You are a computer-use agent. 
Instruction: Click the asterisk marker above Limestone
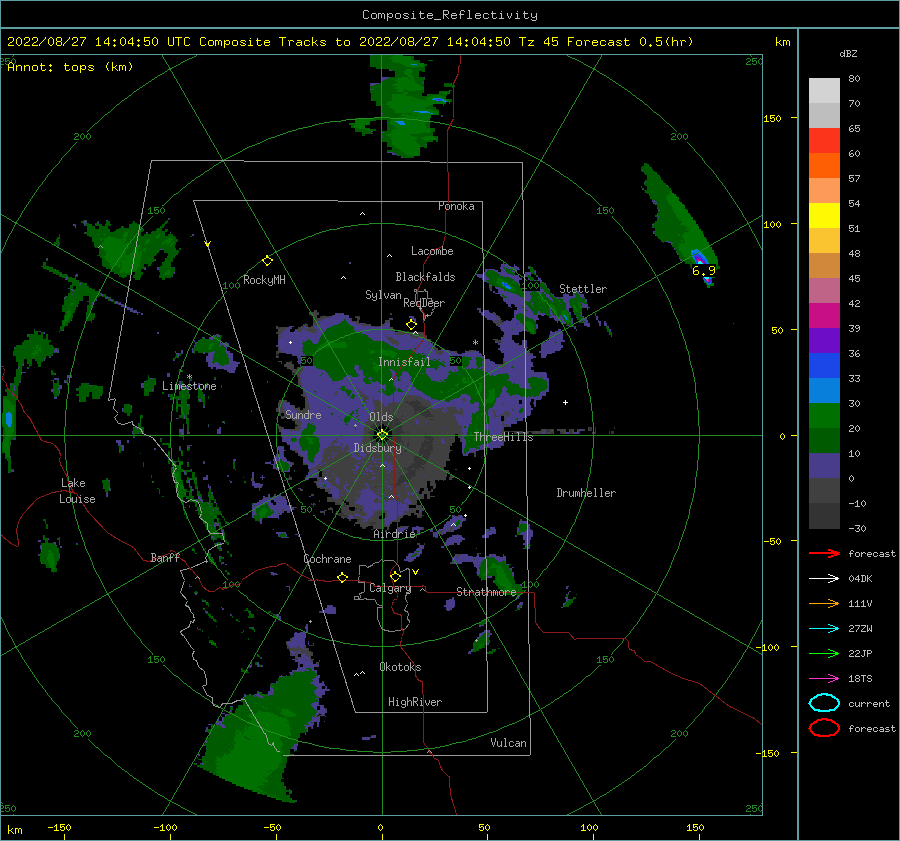tap(189, 377)
